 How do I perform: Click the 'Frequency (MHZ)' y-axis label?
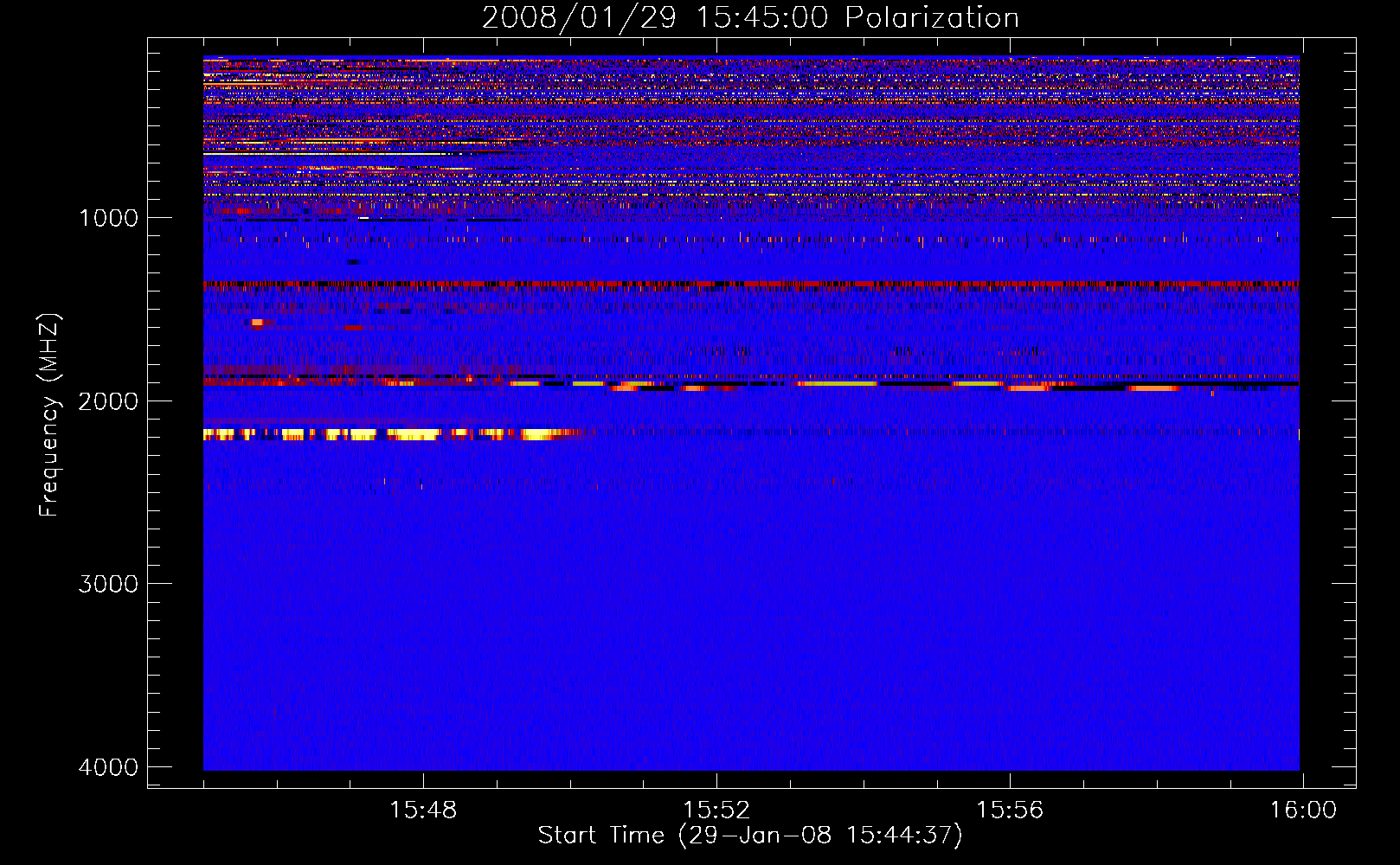point(49,415)
